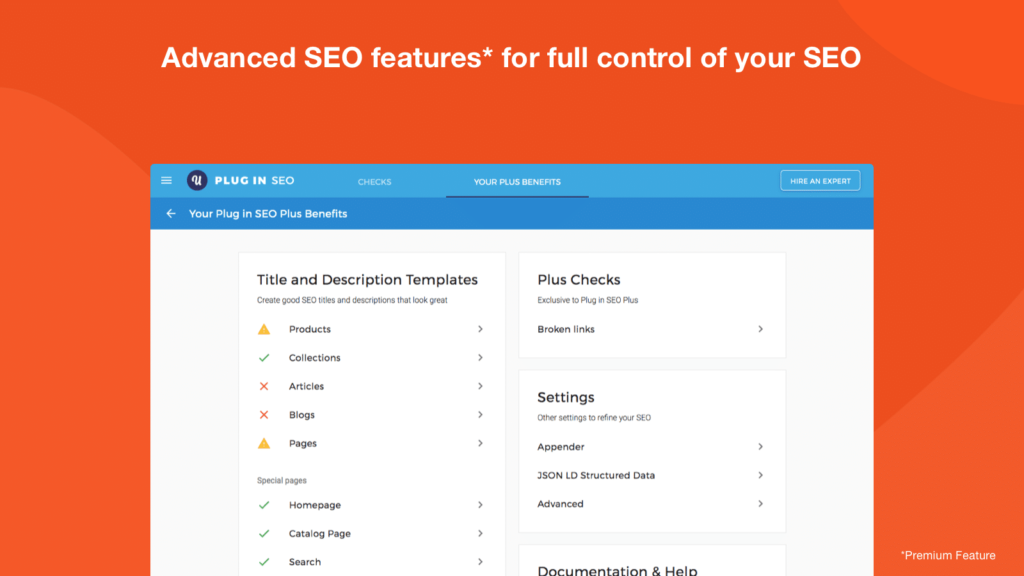Expand the Search row chevron
Viewport: 1024px width, 576px height.
click(480, 562)
